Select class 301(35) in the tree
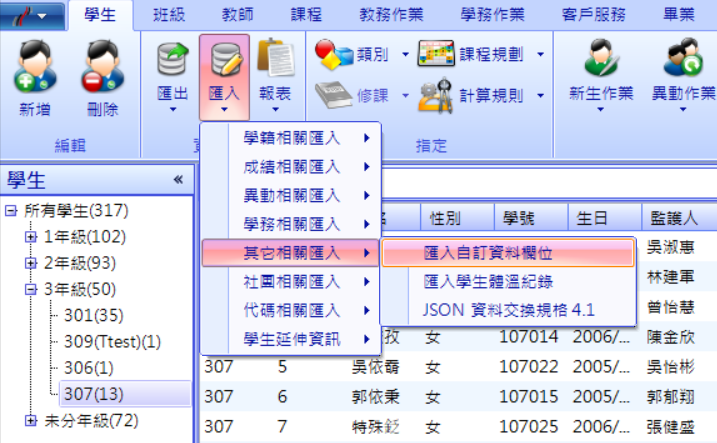This screenshot has height=443, width=717. click(94, 315)
